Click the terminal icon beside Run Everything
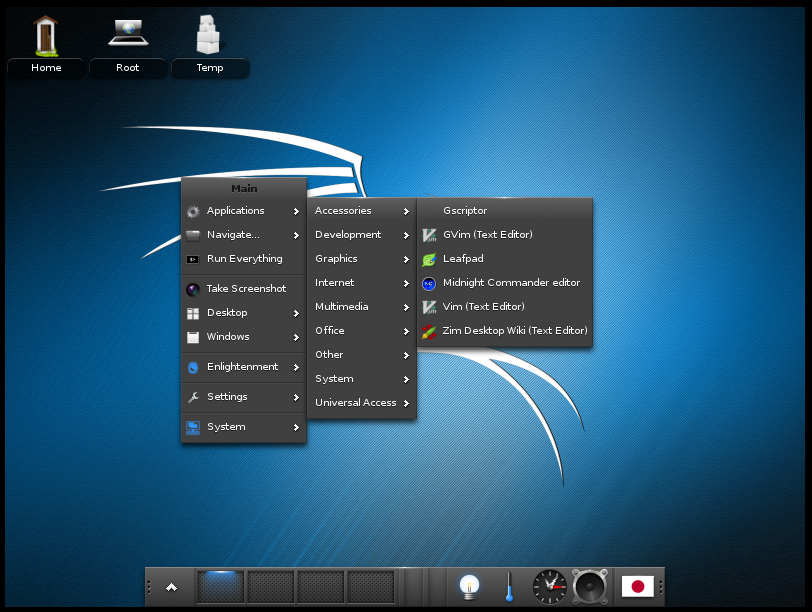Screen dimensions: 812x612 (193, 259)
